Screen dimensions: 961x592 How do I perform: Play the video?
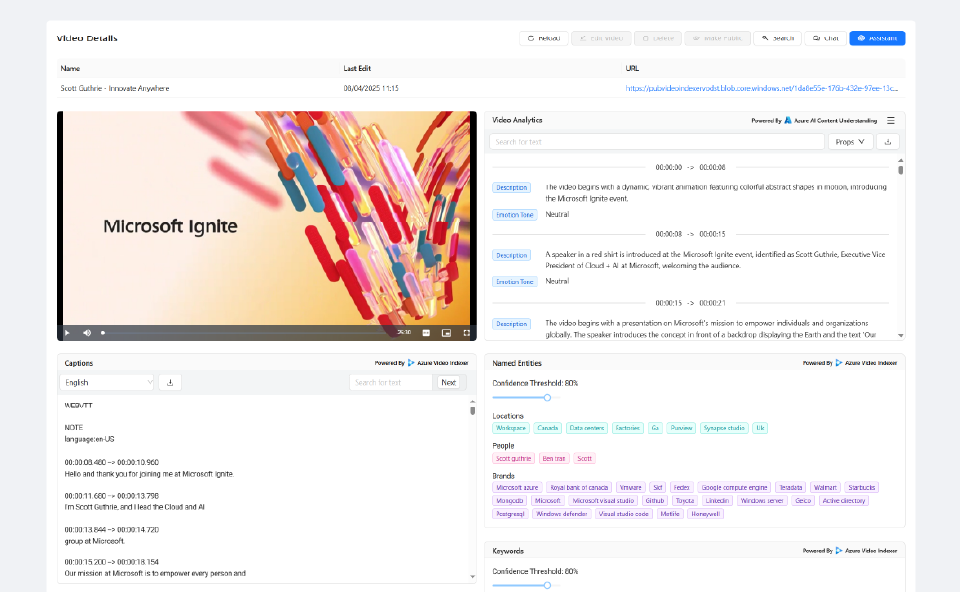[x=67, y=333]
